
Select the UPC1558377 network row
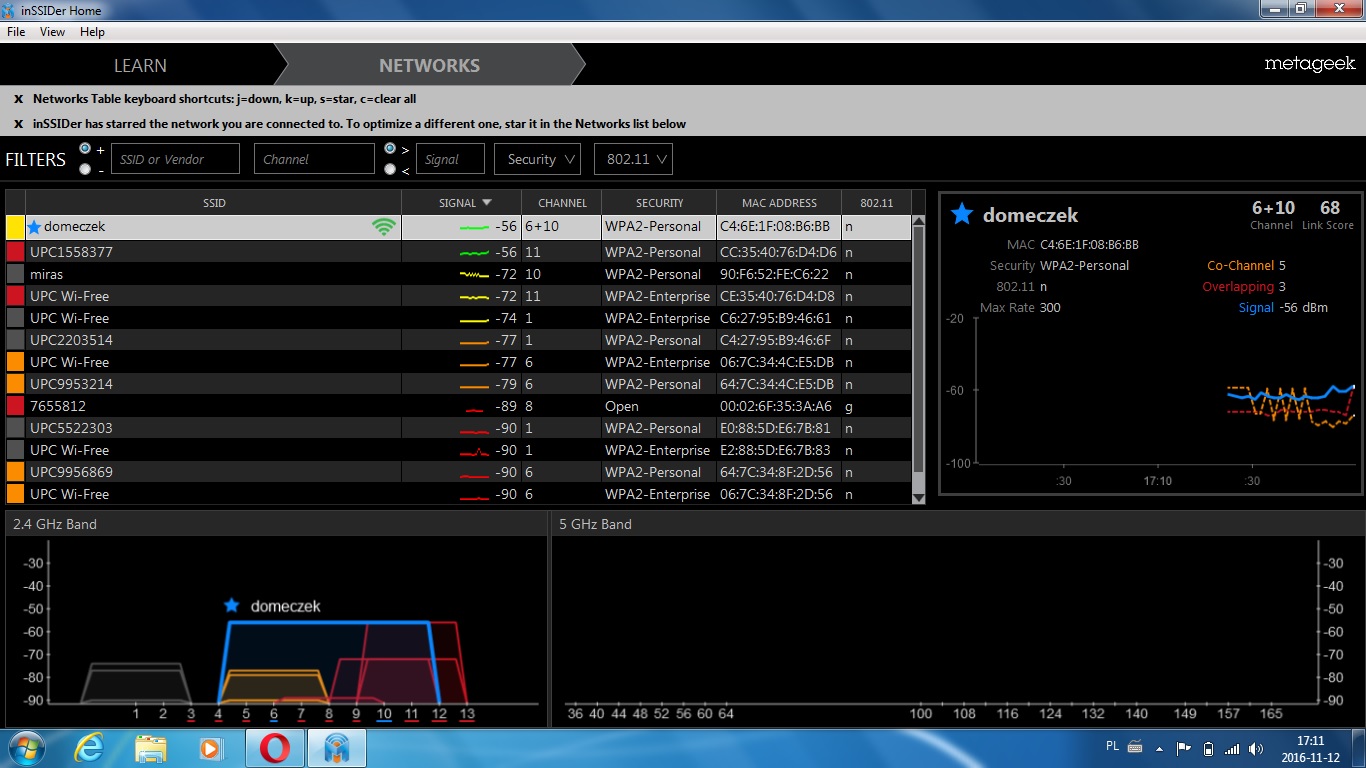click(459, 252)
